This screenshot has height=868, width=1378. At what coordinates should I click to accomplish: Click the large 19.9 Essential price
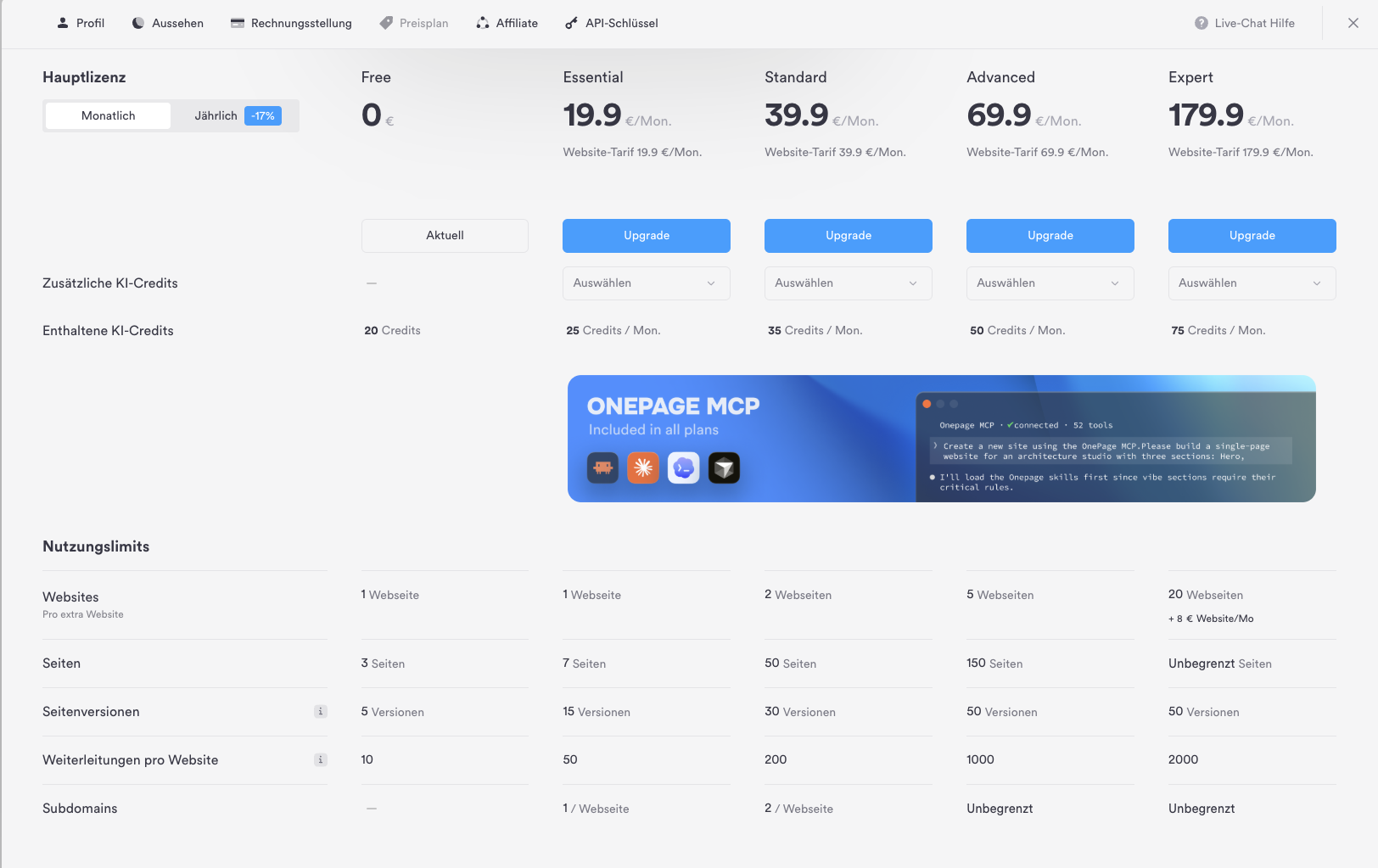coord(592,115)
